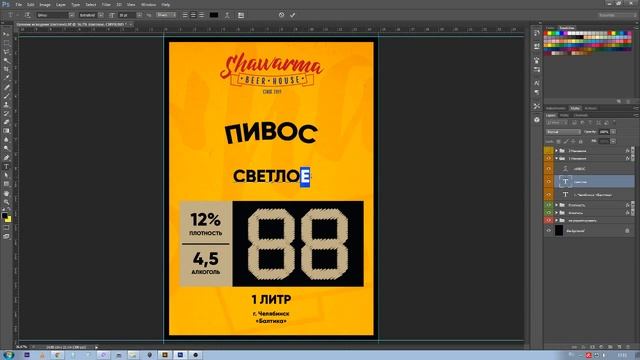Expand the topmost layer group
Viewport: 640px width, 360px height.
[556, 151]
